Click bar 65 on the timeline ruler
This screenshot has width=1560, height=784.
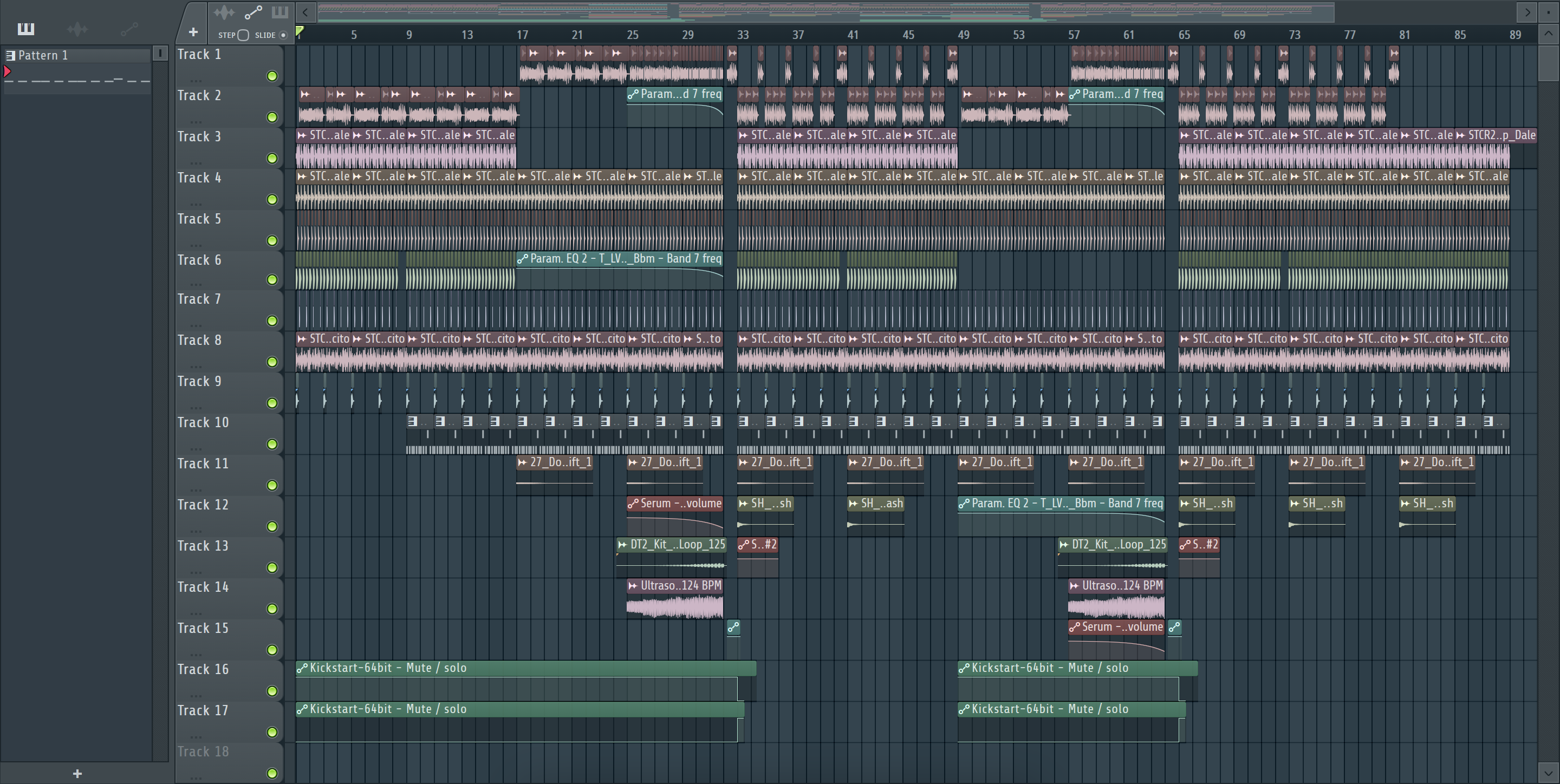pyautogui.click(x=1184, y=35)
